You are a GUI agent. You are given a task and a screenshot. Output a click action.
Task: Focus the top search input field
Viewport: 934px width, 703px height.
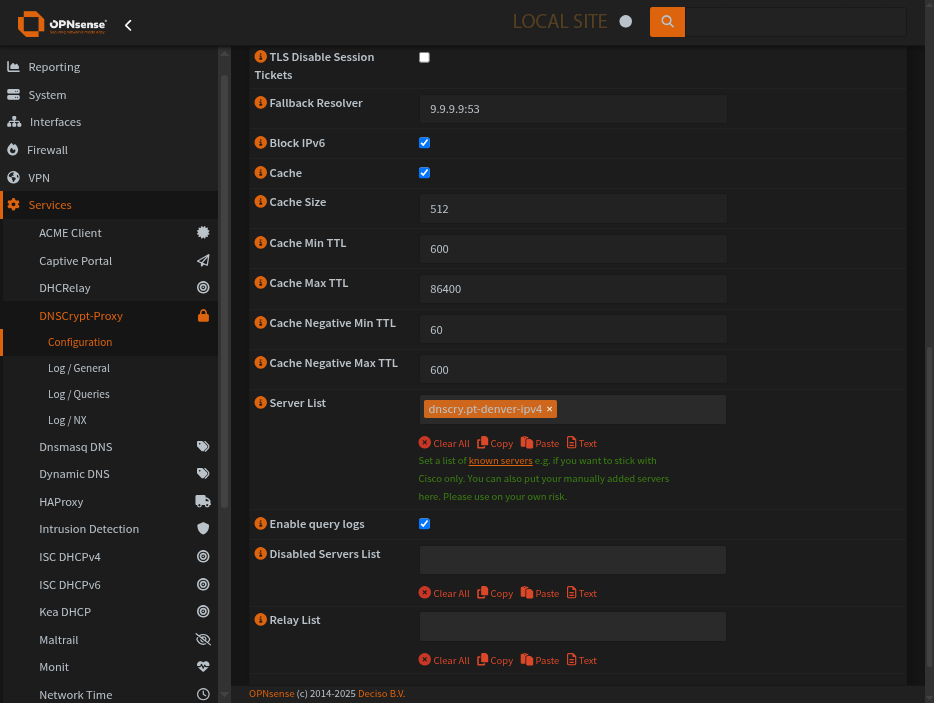click(796, 22)
